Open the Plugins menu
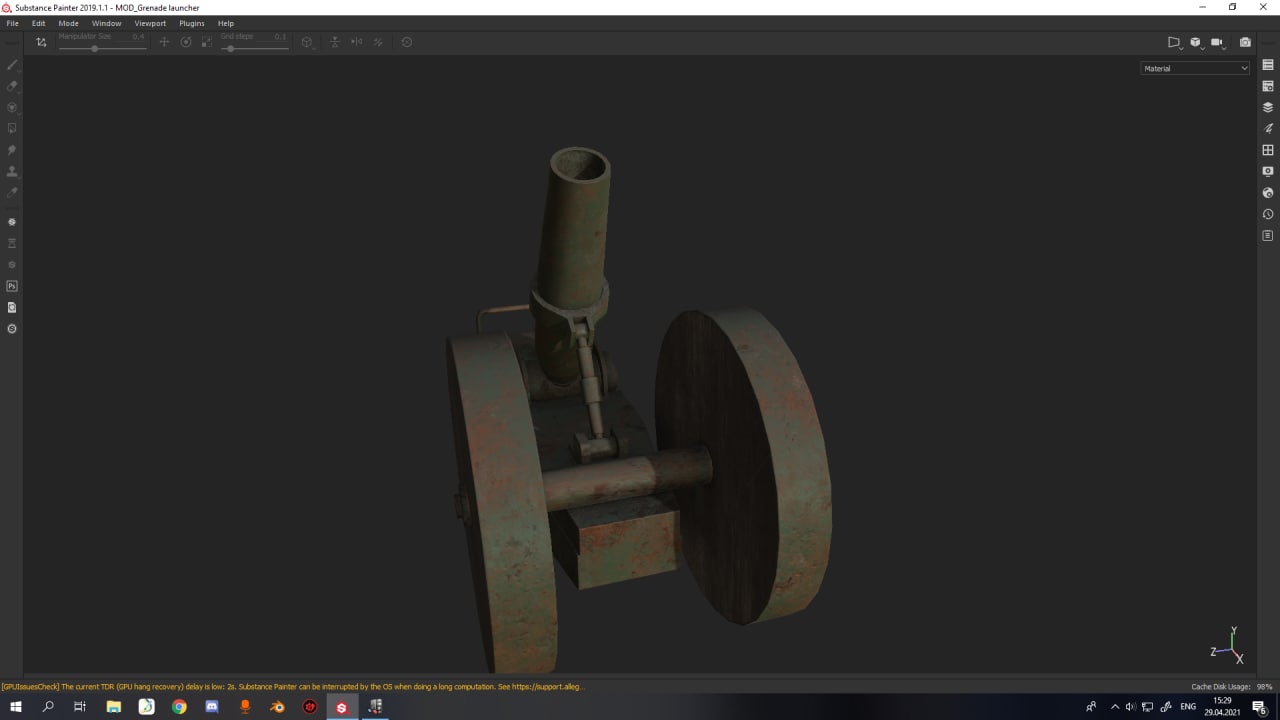 click(x=192, y=23)
